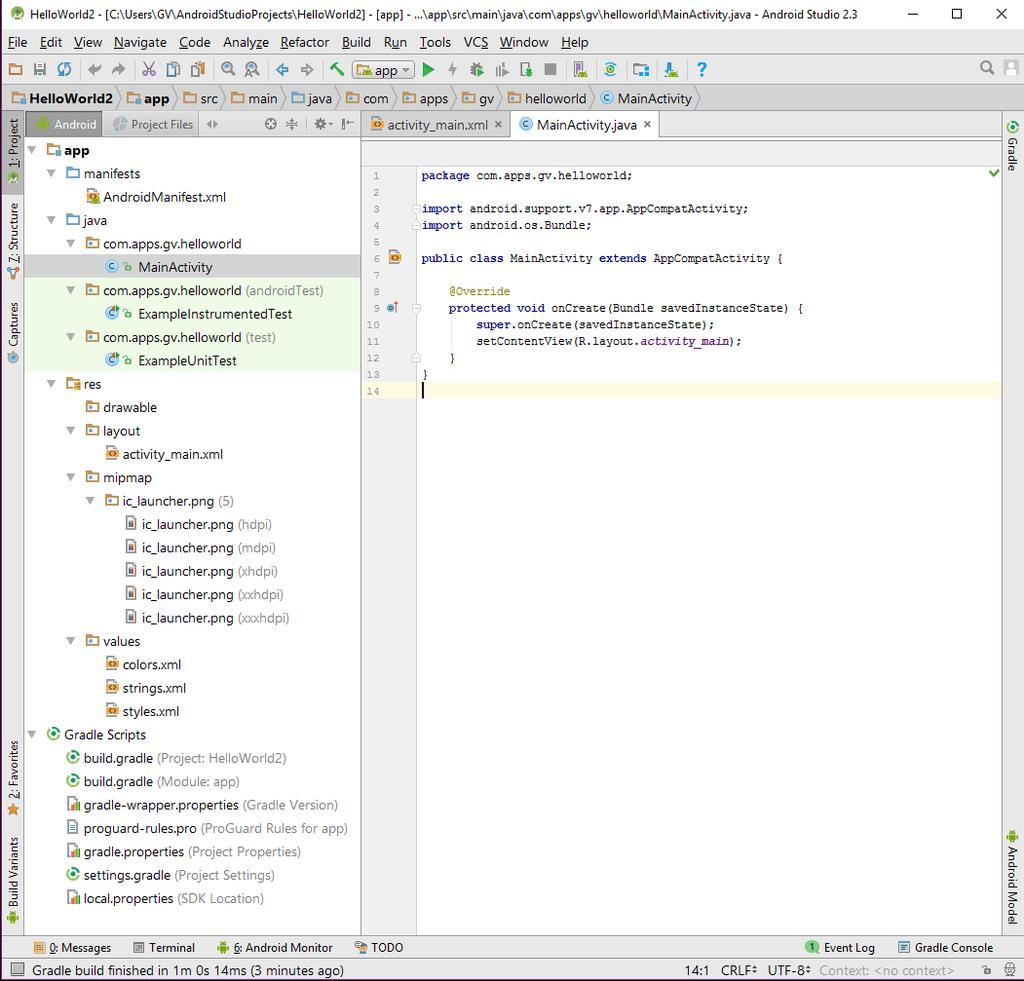Viewport: 1024px width, 981px height.
Task: Open the run configuration app dropdown
Action: [x=383, y=70]
